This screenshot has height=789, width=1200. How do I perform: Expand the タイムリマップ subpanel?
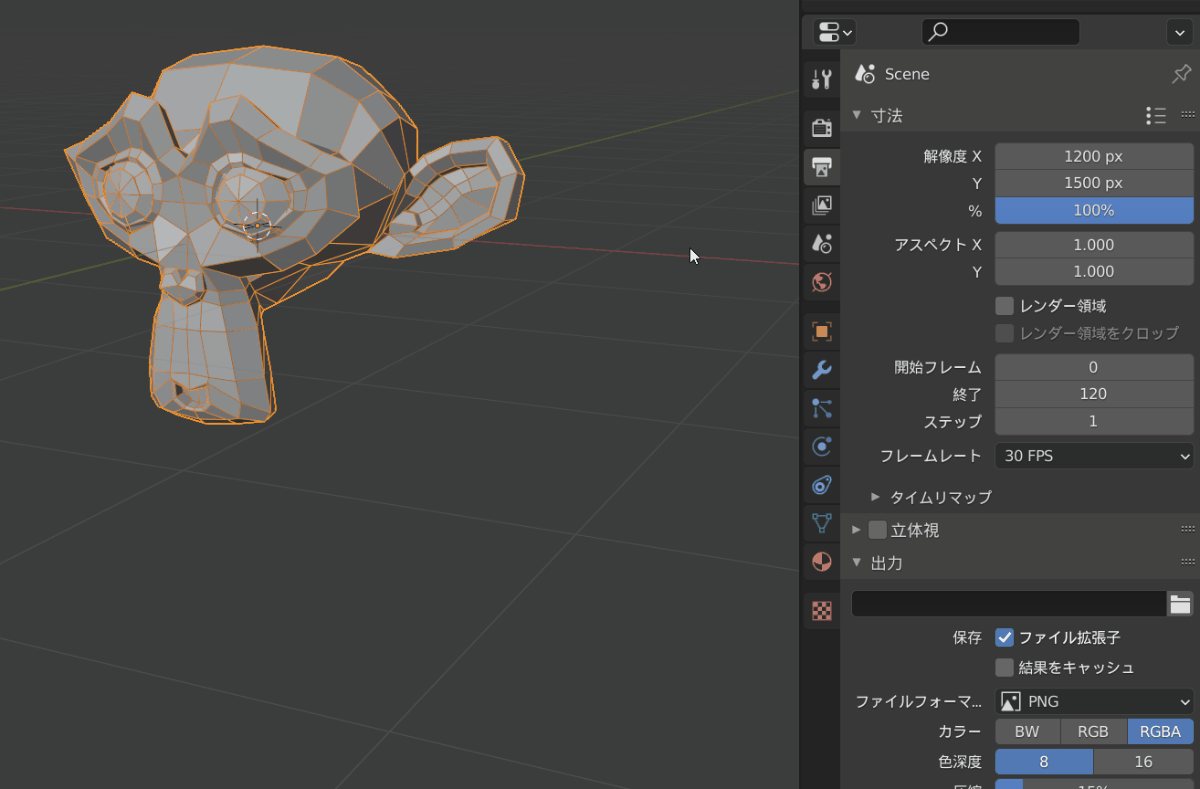pyautogui.click(x=875, y=497)
